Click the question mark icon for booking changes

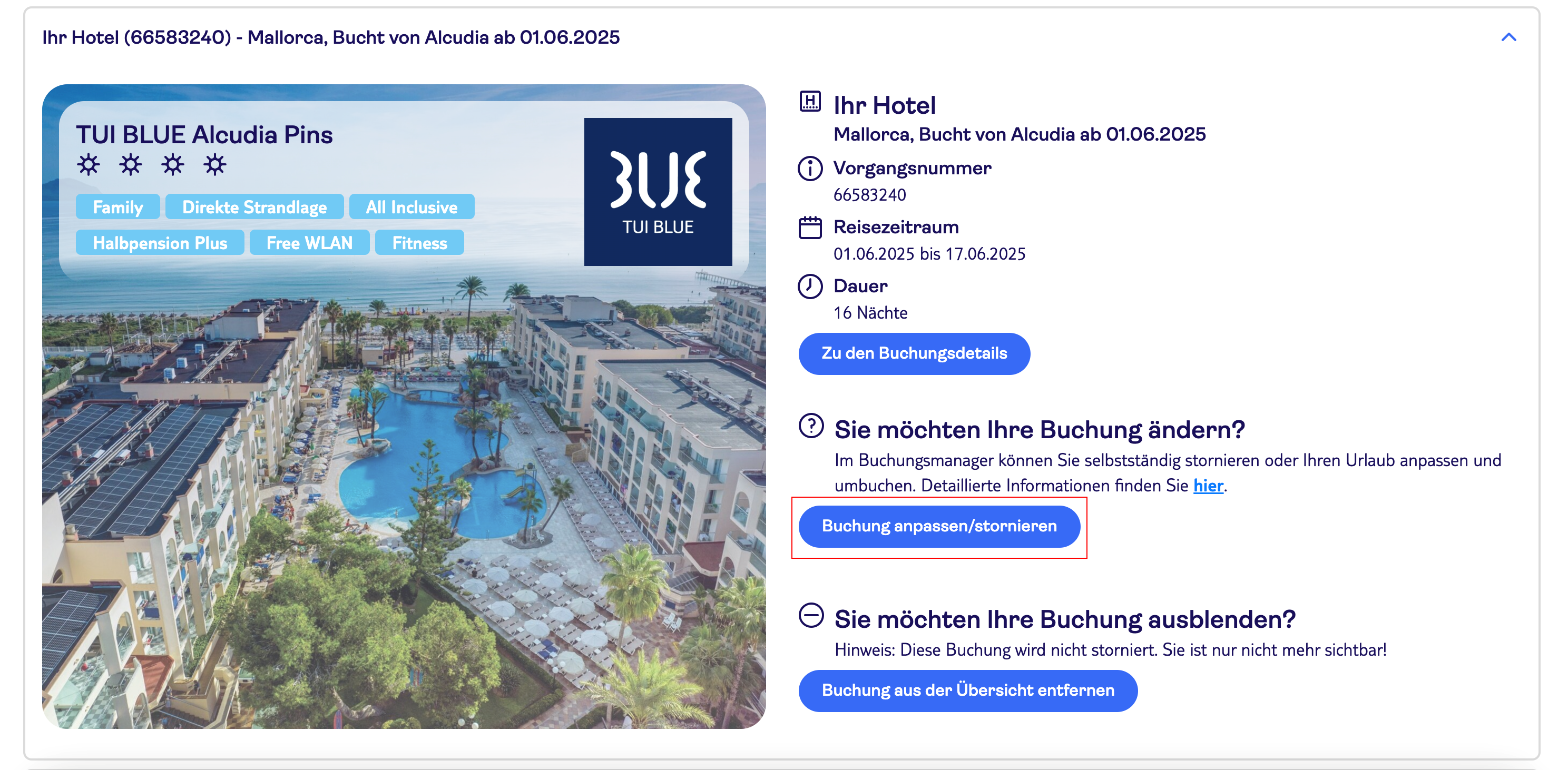click(811, 426)
